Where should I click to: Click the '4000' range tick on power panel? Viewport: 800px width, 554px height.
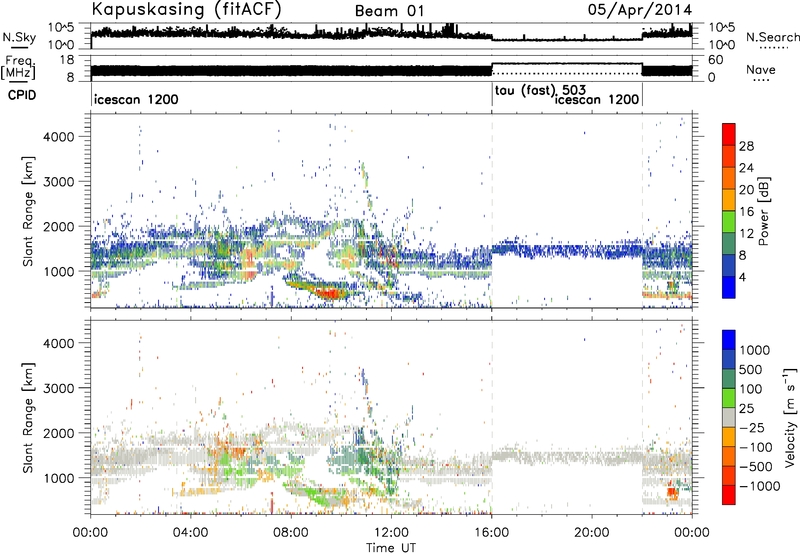(x=58, y=137)
